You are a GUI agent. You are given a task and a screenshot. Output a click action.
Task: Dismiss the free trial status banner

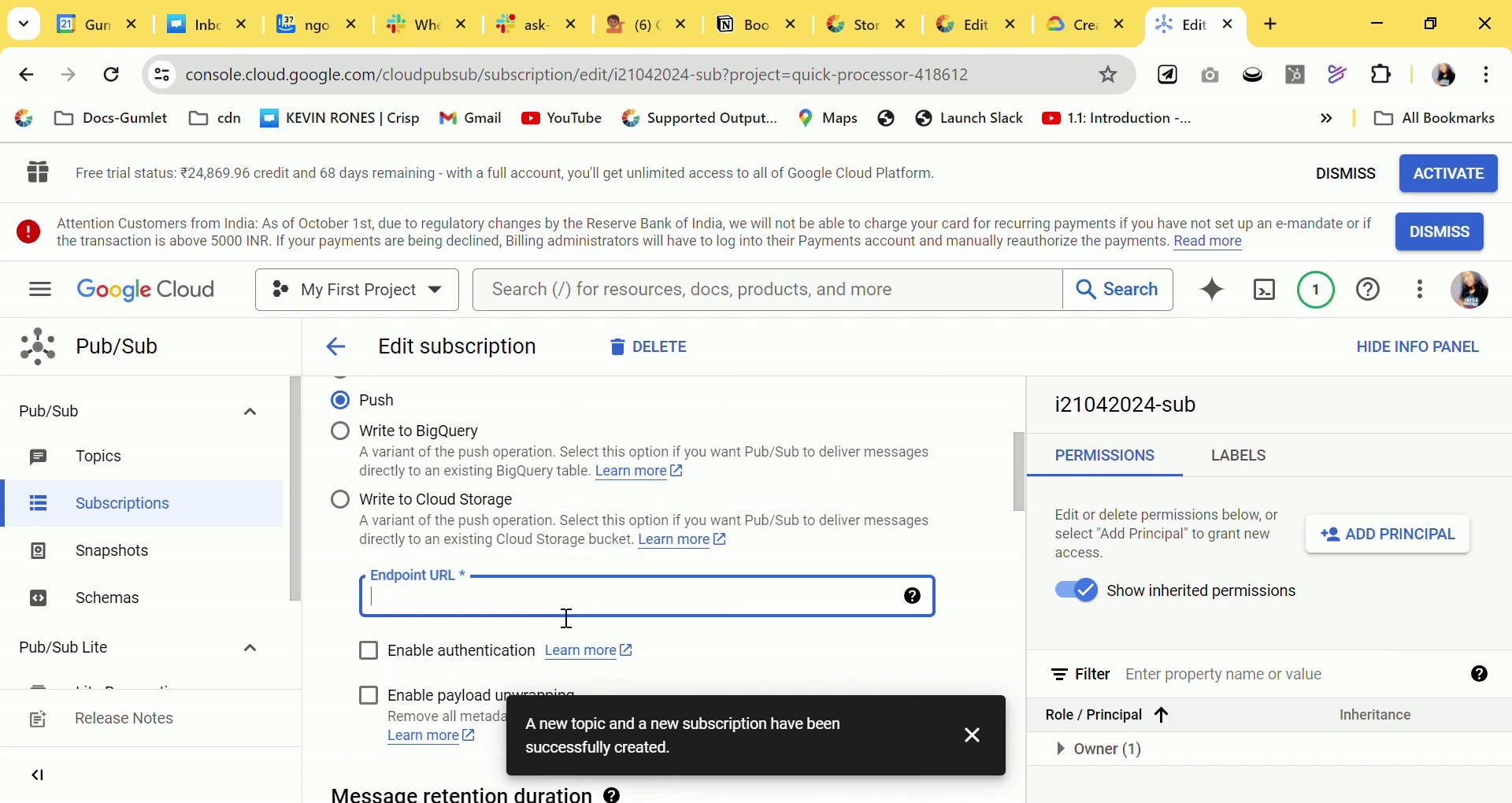point(1345,173)
